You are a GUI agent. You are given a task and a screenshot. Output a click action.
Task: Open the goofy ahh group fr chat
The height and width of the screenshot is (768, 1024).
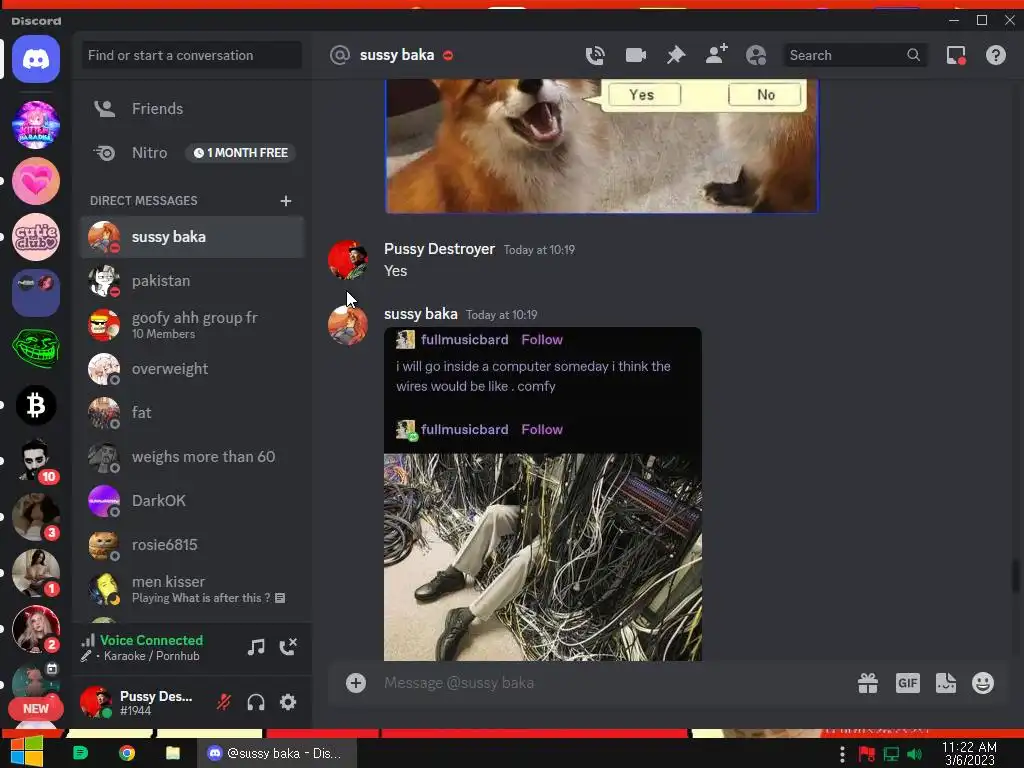[x=193, y=325]
